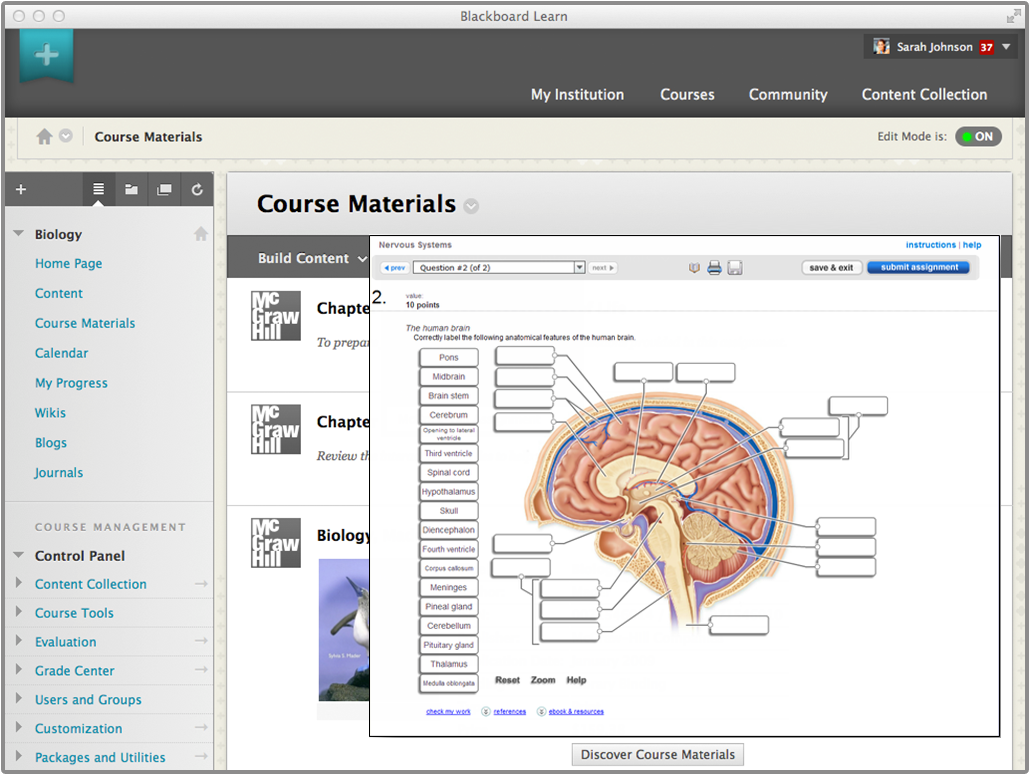The image size is (1030, 775).
Task: Click the second McGraw Hill logo icon
Action: tap(276, 430)
